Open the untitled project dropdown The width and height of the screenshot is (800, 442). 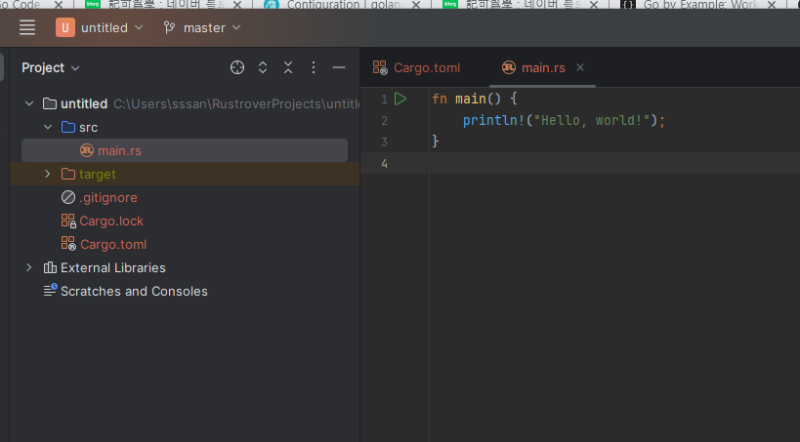point(100,28)
